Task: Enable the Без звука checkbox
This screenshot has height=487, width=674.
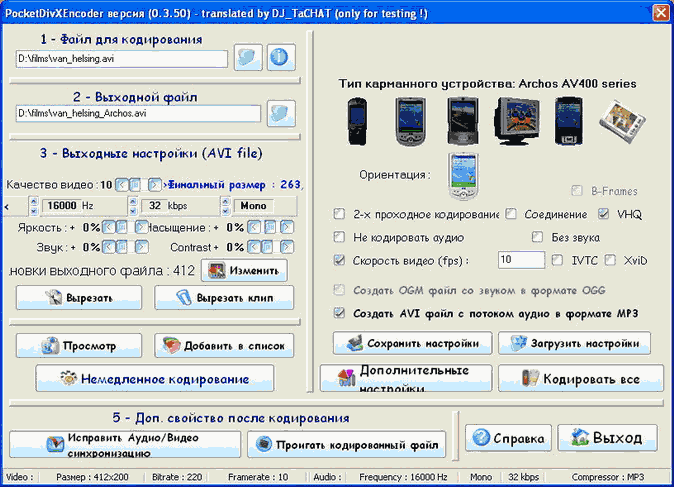Action: coord(537,237)
